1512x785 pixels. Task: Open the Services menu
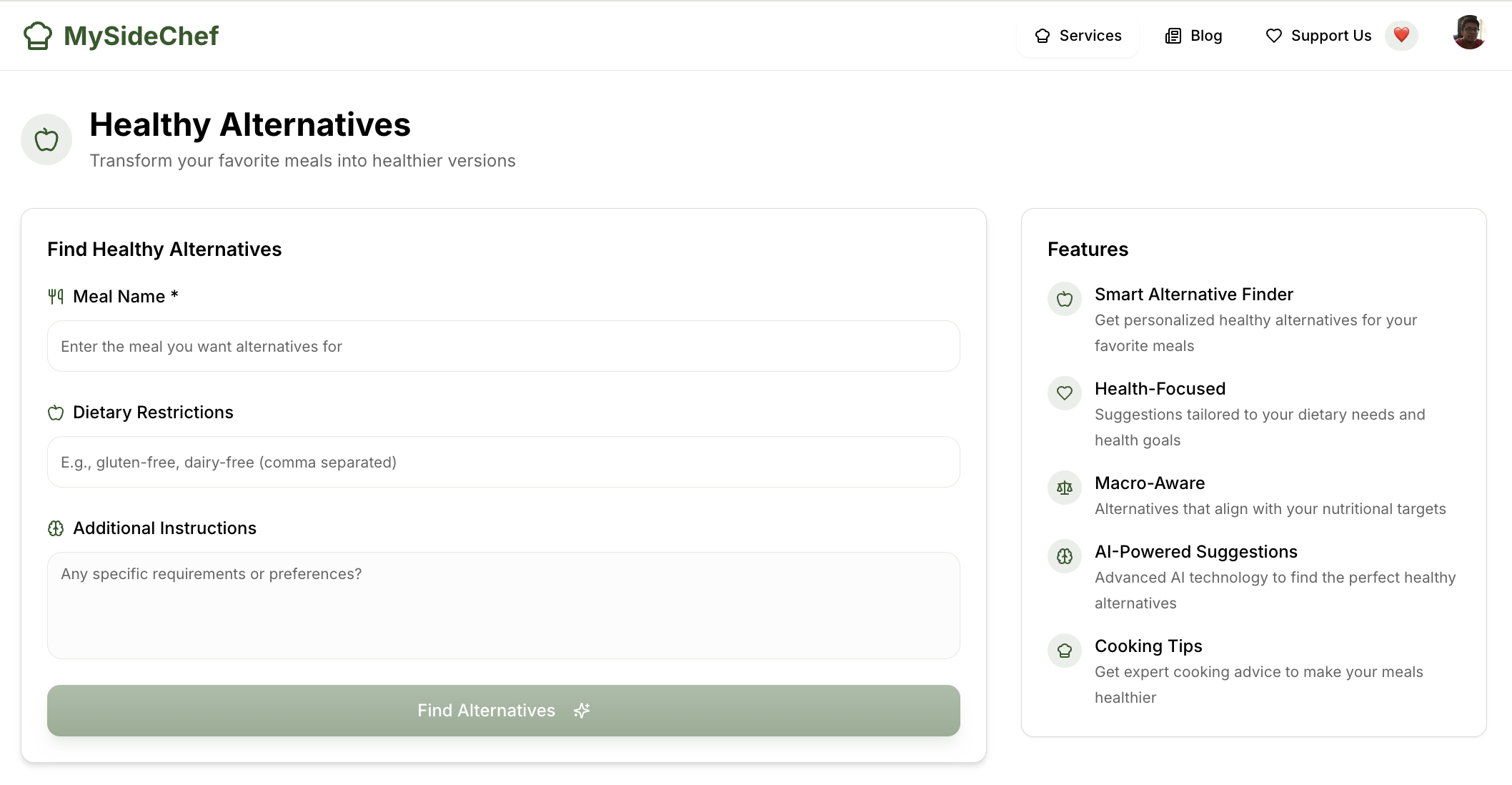click(1078, 36)
